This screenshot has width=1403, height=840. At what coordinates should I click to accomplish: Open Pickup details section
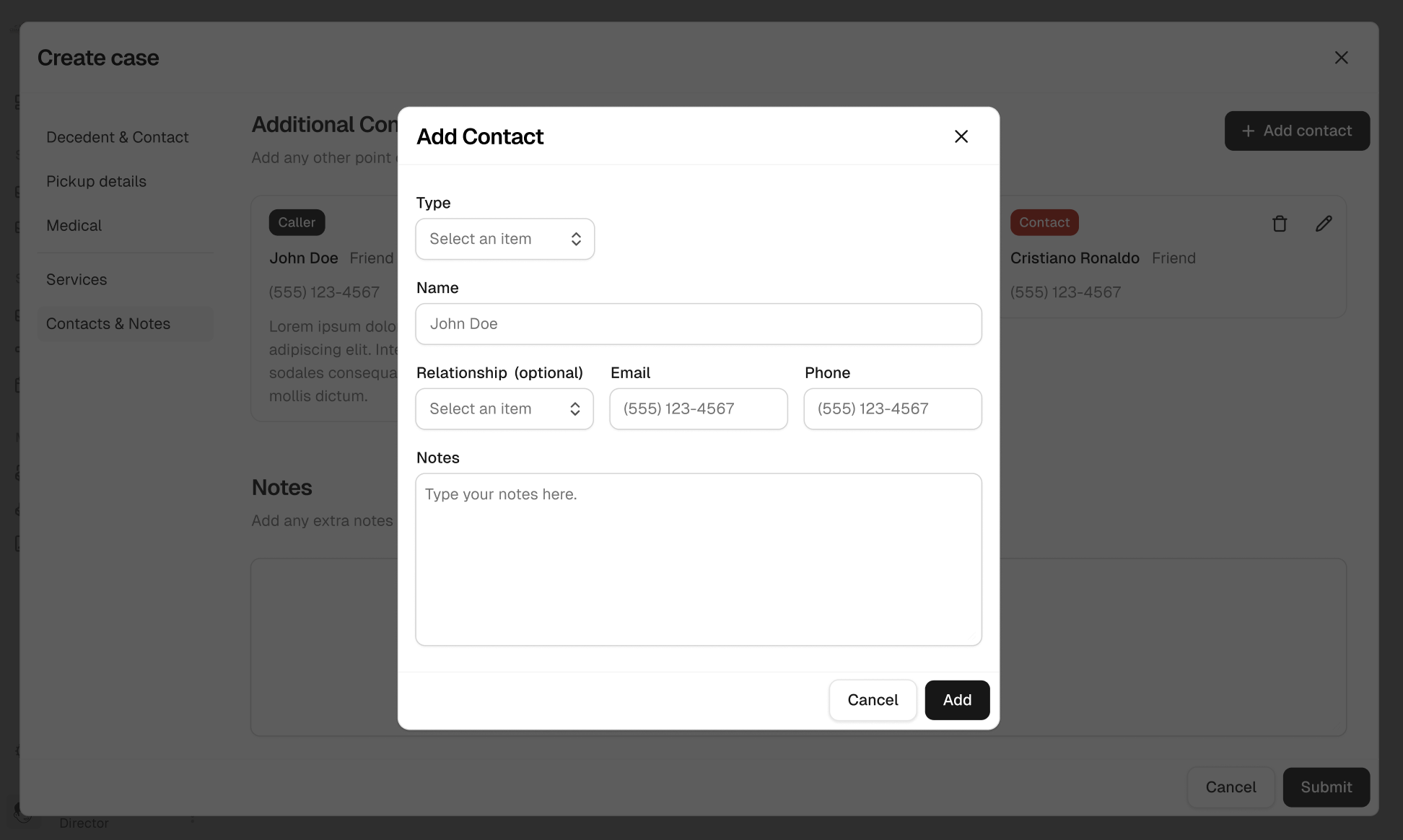coord(96,181)
